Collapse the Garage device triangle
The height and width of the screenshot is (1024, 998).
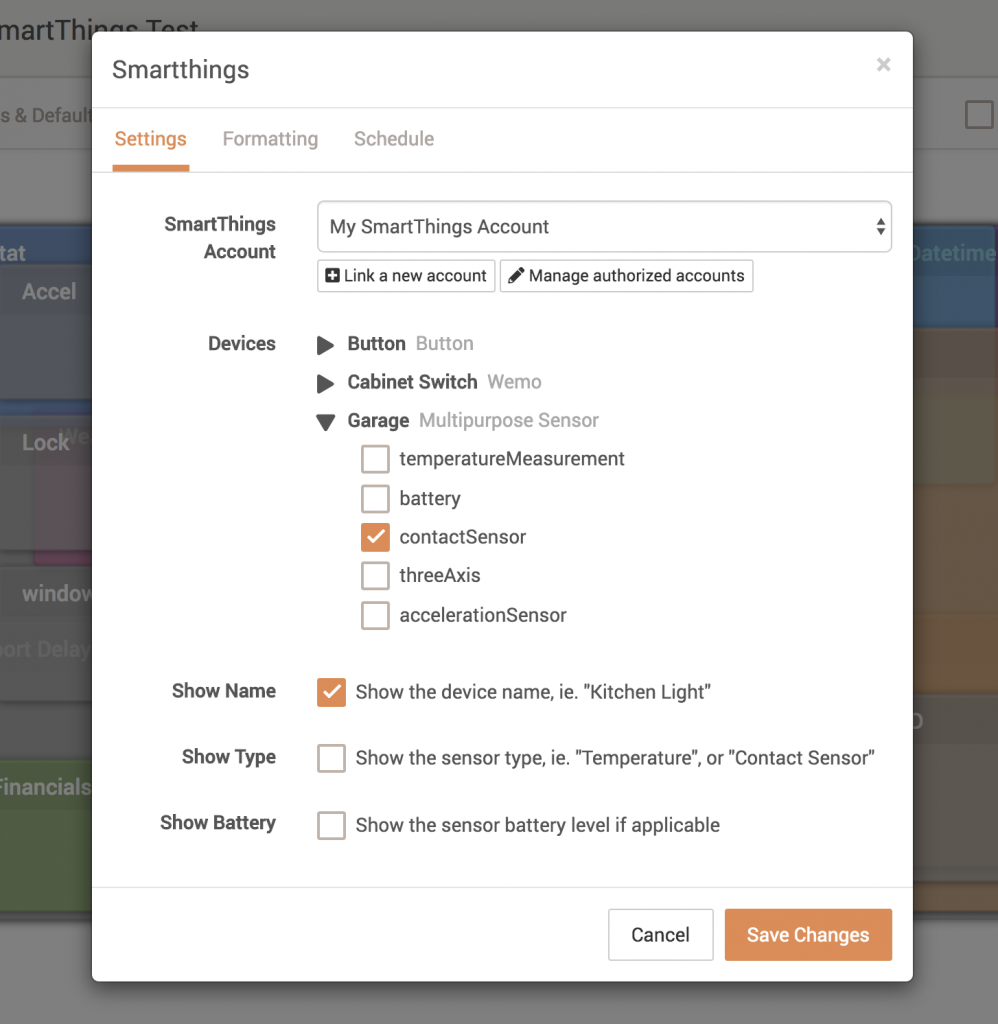325,422
